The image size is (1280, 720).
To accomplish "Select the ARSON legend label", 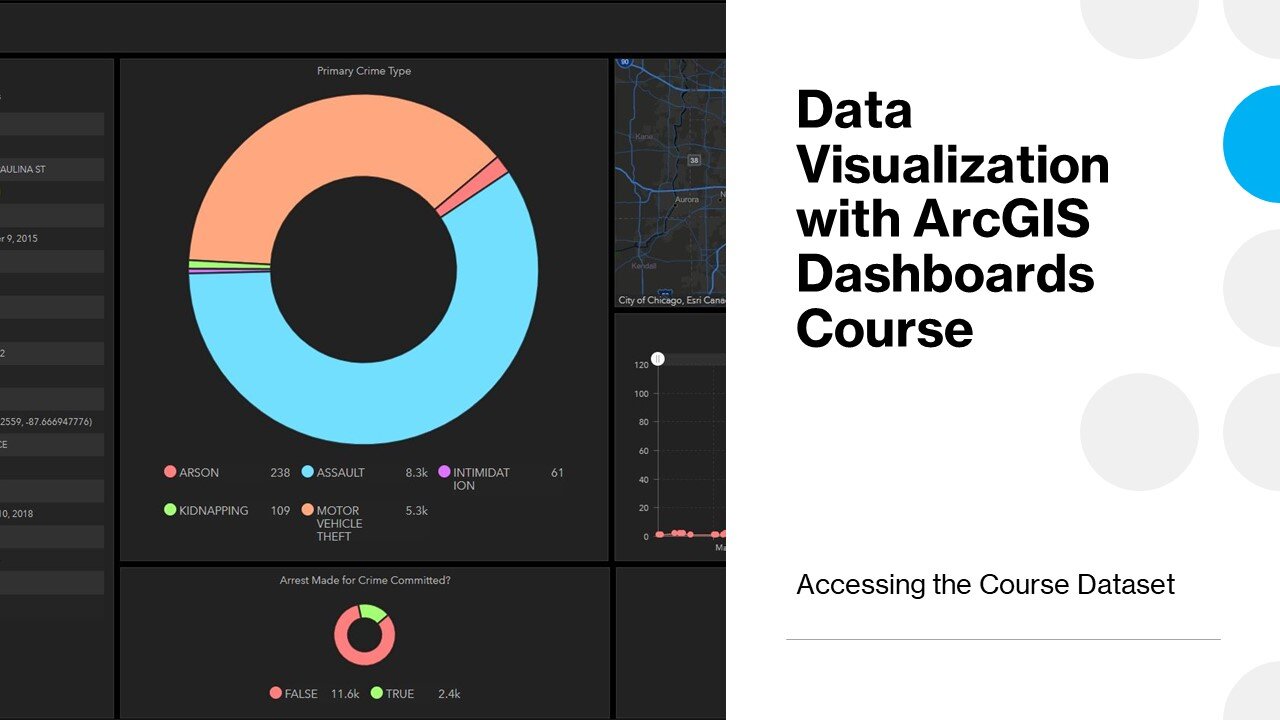I will (199, 473).
